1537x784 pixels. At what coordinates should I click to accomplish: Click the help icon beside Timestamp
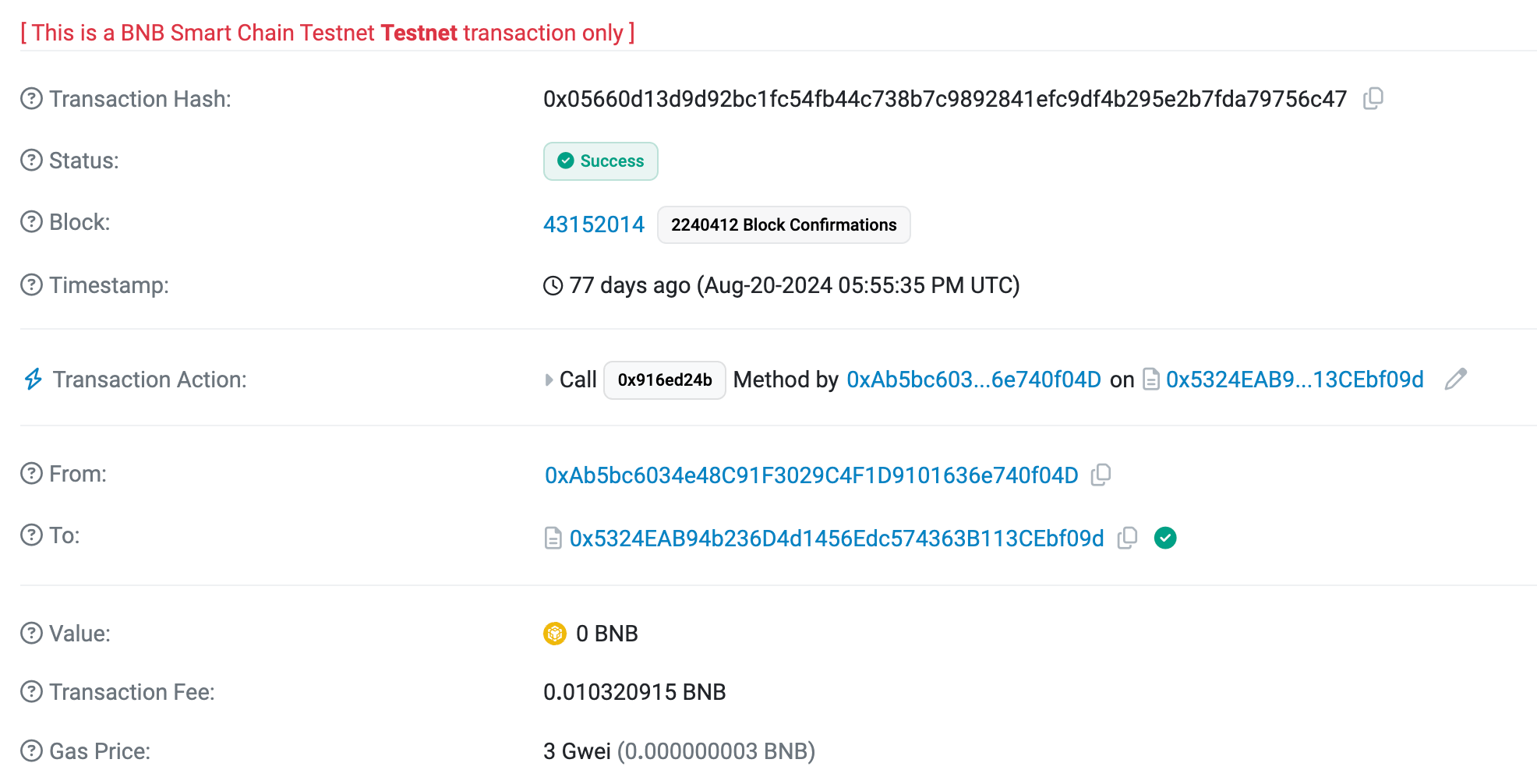tap(31, 285)
